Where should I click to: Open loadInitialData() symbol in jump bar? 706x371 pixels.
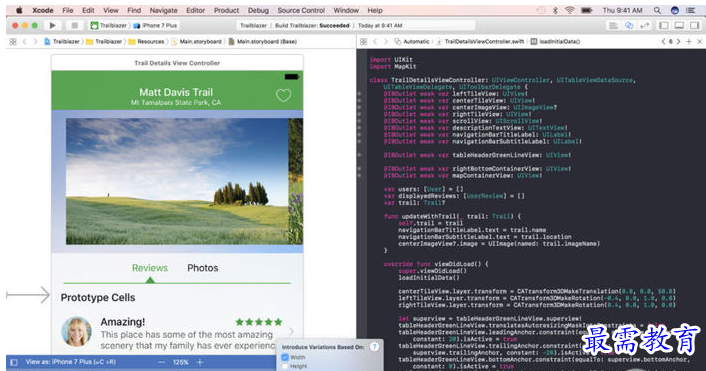point(555,41)
